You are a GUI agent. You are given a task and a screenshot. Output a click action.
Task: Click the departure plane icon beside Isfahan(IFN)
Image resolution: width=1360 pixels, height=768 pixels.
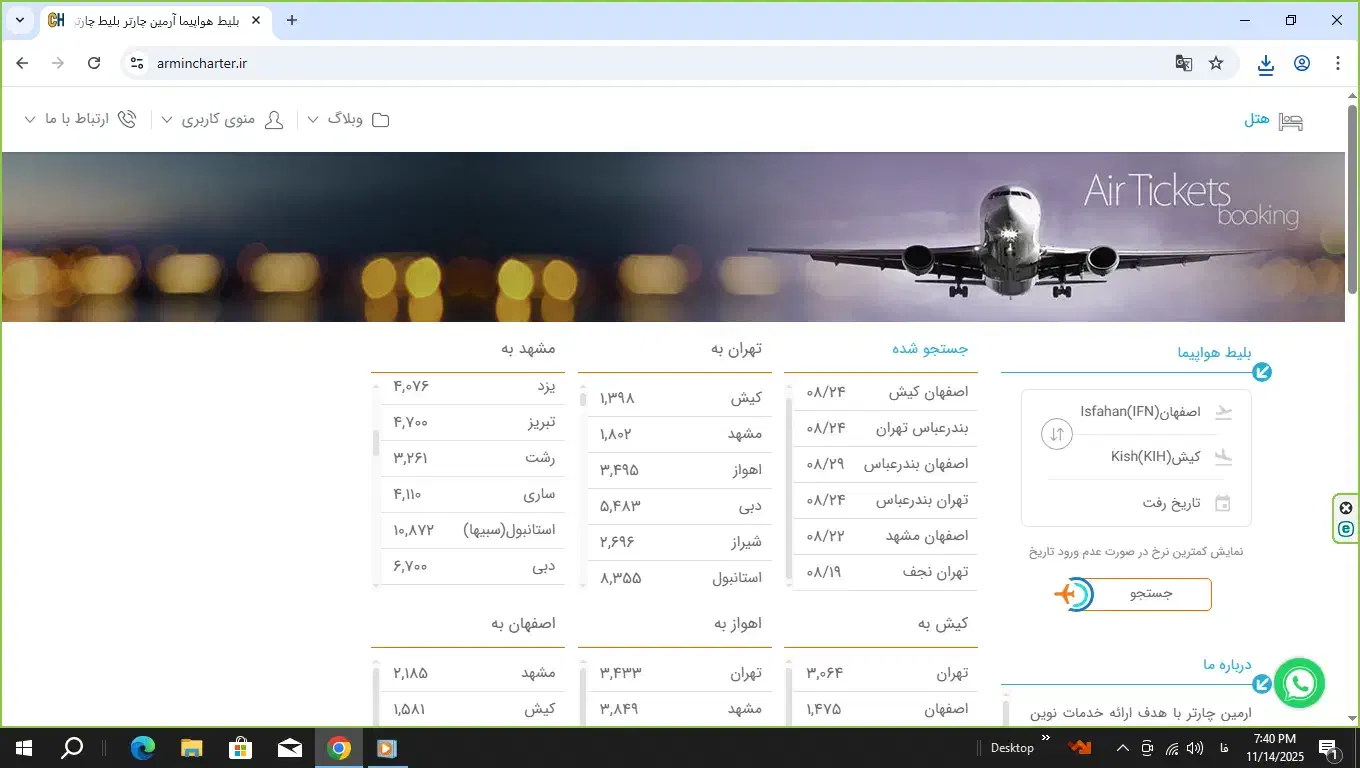[1223, 411]
